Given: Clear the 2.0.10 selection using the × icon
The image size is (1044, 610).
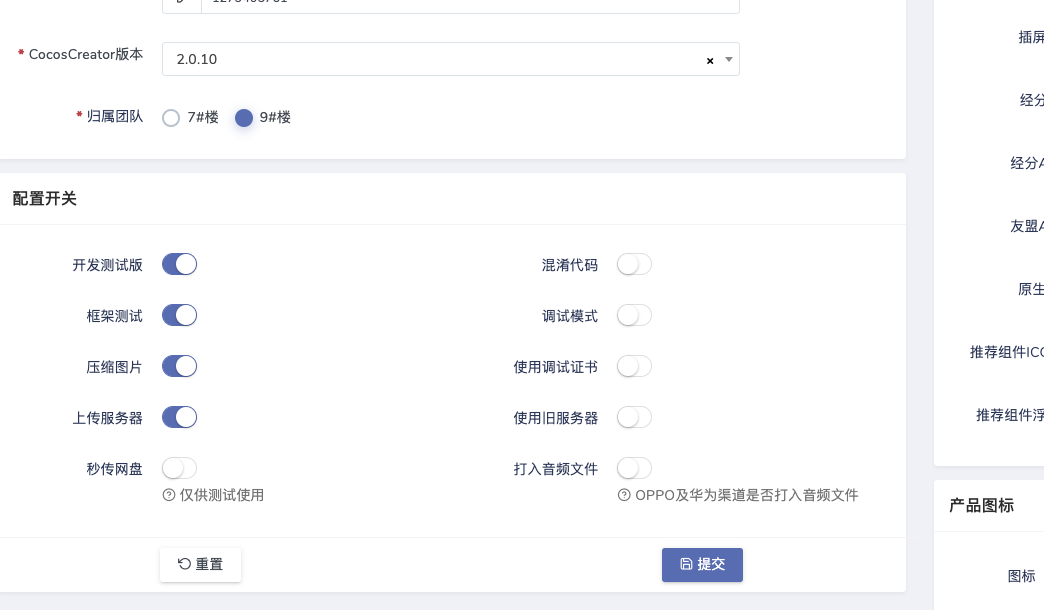Looking at the screenshot, I should [710, 60].
